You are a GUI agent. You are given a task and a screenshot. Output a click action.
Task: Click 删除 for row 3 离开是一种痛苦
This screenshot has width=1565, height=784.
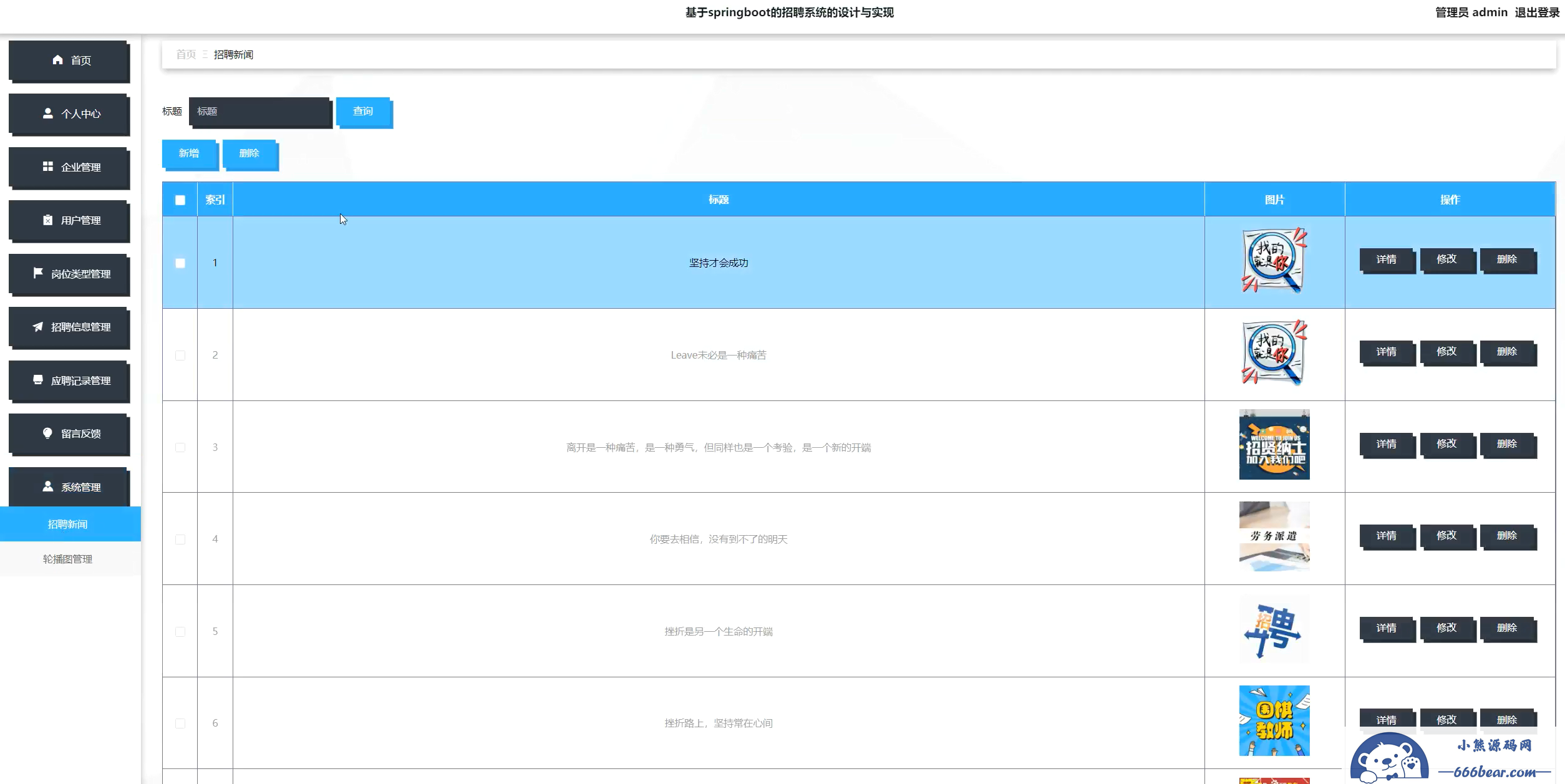1508,445
